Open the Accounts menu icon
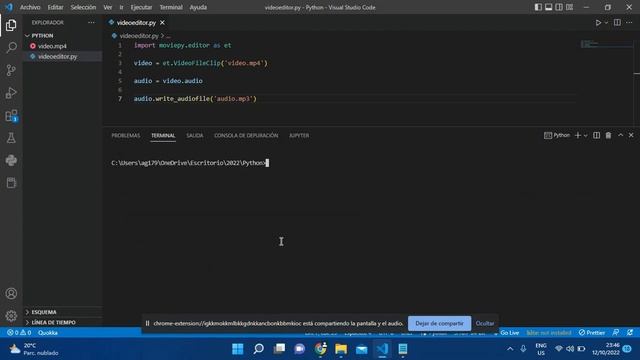This screenshot has width=640, height=360. pos(11,293)
